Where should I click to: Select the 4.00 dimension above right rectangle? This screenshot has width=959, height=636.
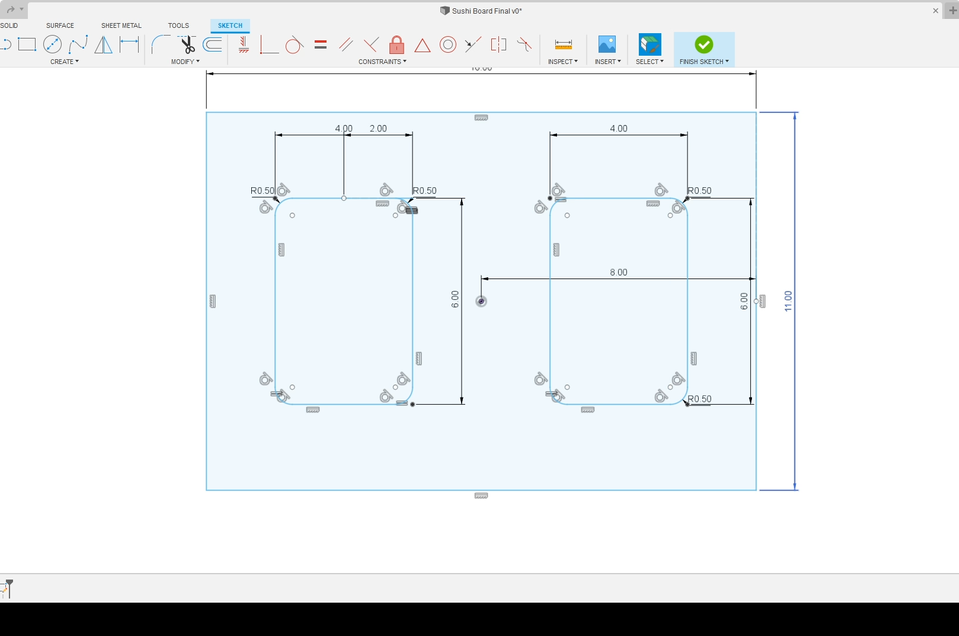tap(618, 128)
